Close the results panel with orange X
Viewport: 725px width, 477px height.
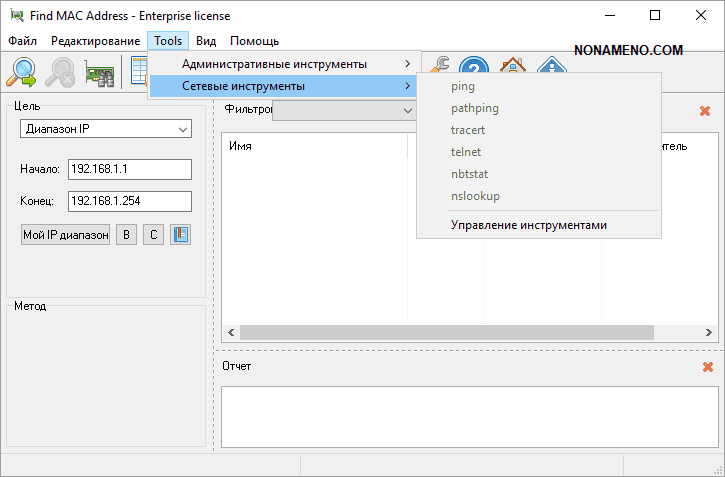pyautogui.click(x=705, y=111)
